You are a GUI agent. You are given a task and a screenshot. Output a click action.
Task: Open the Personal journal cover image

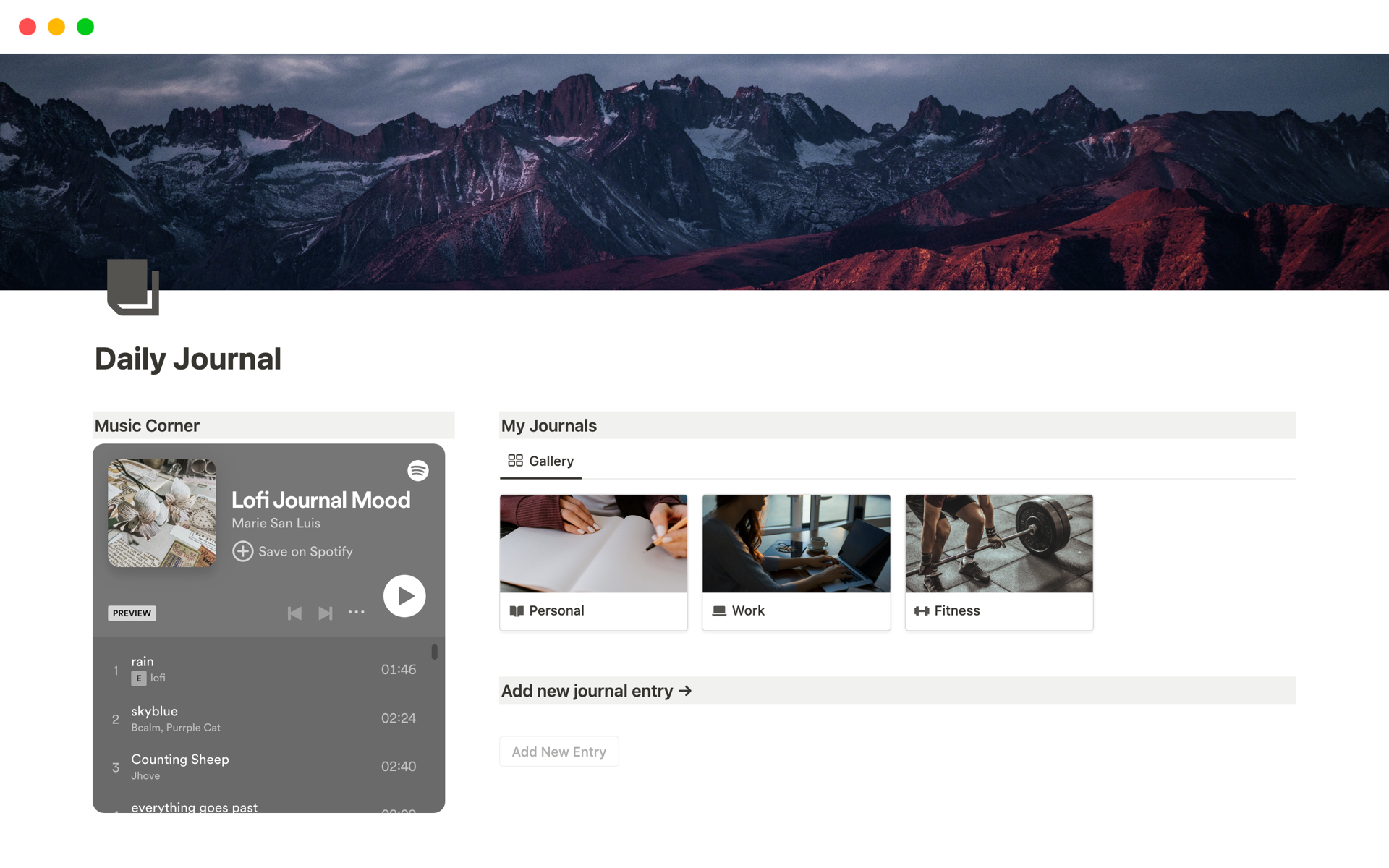point(593,543)
